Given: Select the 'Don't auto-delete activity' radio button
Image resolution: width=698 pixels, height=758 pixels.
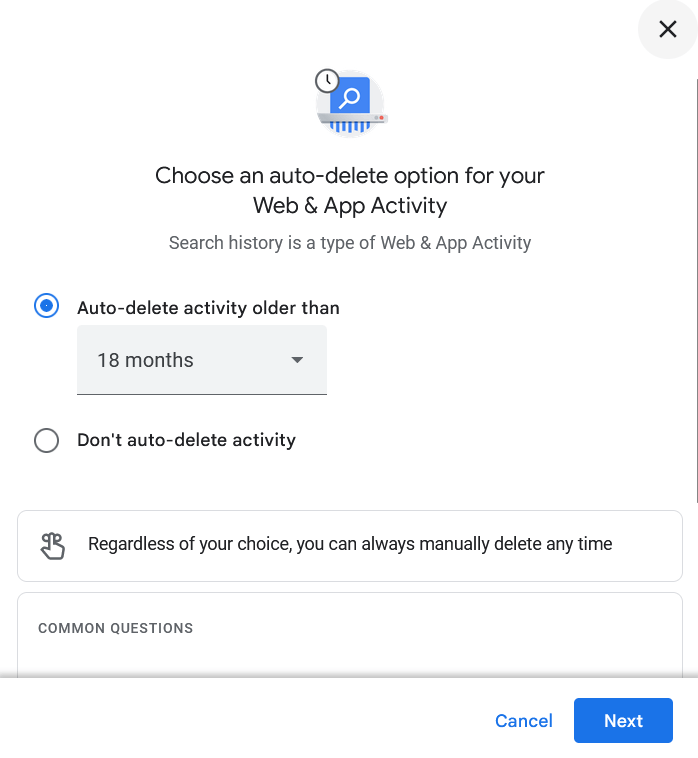Looking at the screenshot, I should [47, 440].
